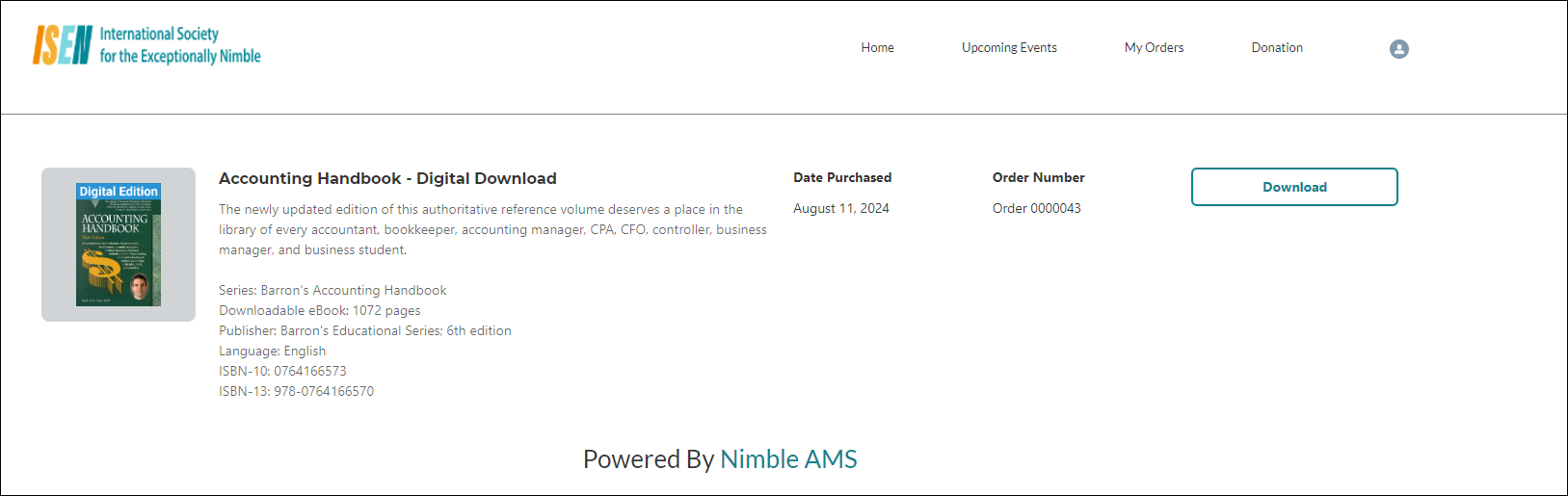
Task: Click the ISBN-10 number line
Action: [282, 371]
